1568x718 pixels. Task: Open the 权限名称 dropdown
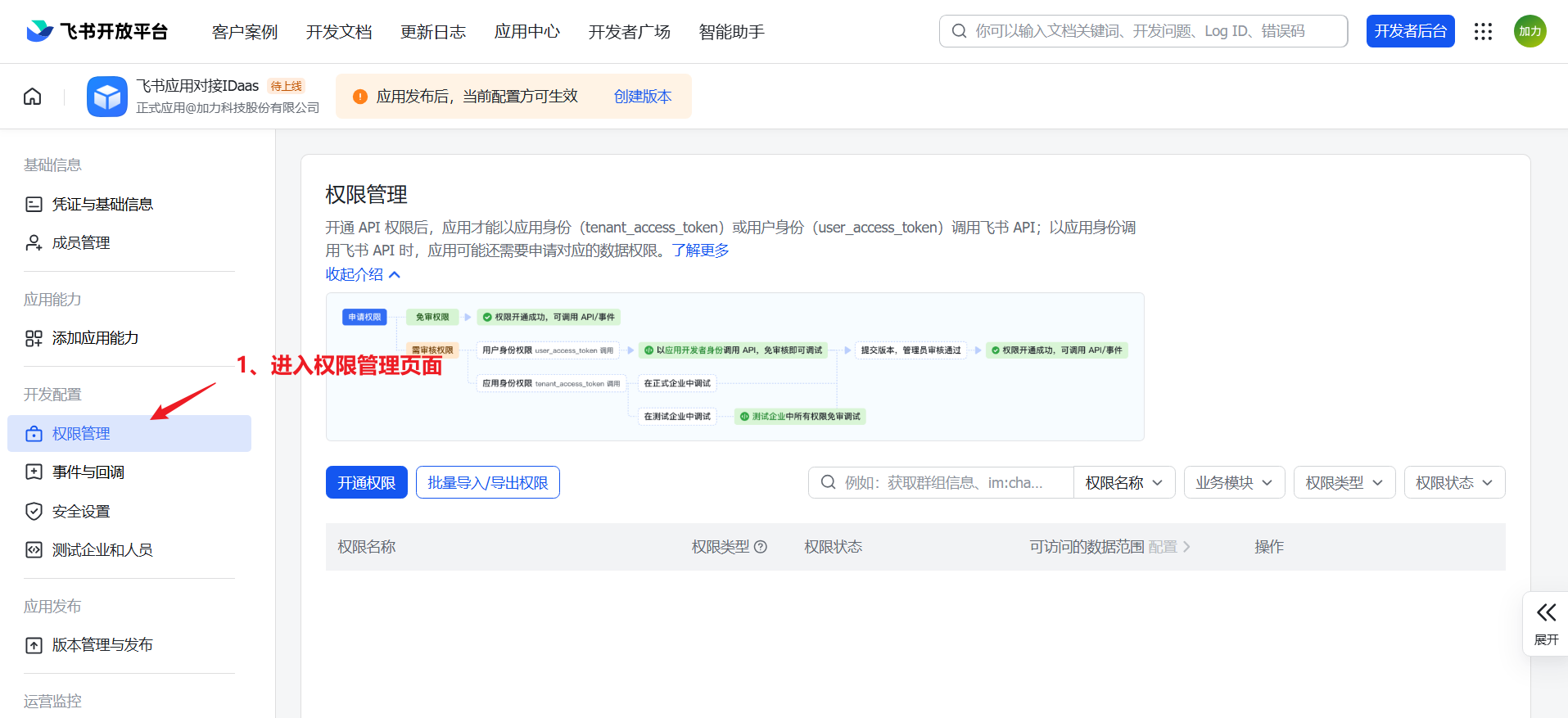coord(1123,483)
